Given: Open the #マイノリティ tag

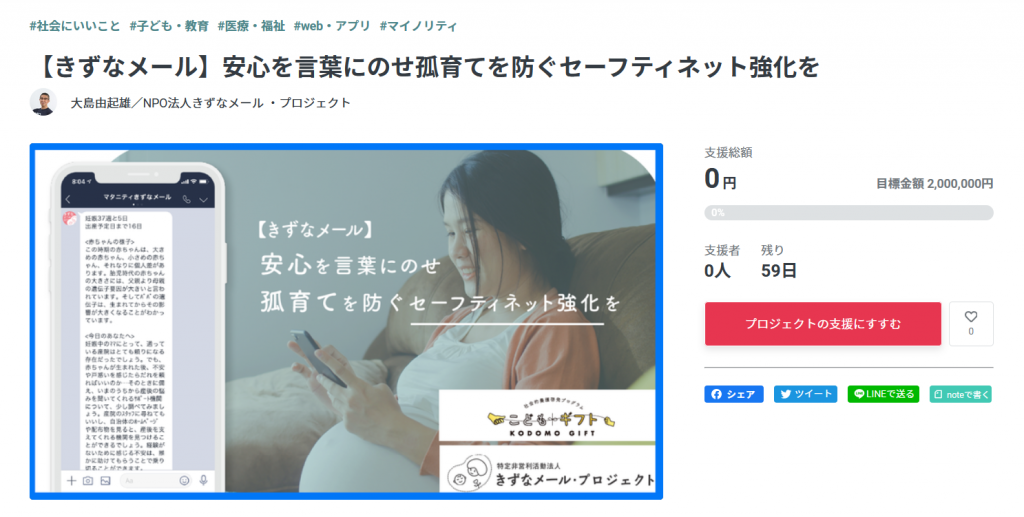Looking at the screenshot, I should coord(418,26).
